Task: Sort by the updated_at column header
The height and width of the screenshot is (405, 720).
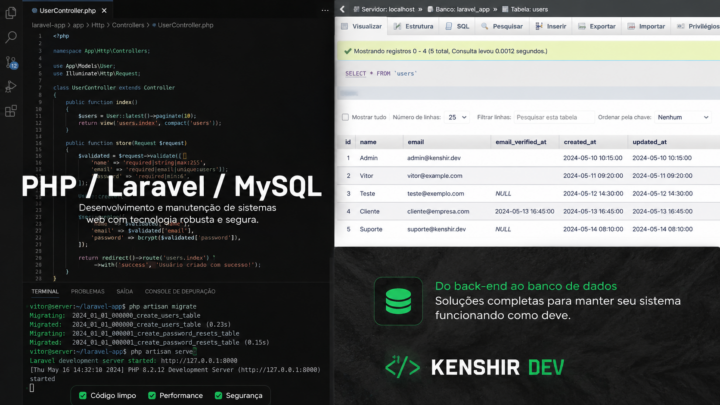Action: pyautogui.click(x=649, y=142)
